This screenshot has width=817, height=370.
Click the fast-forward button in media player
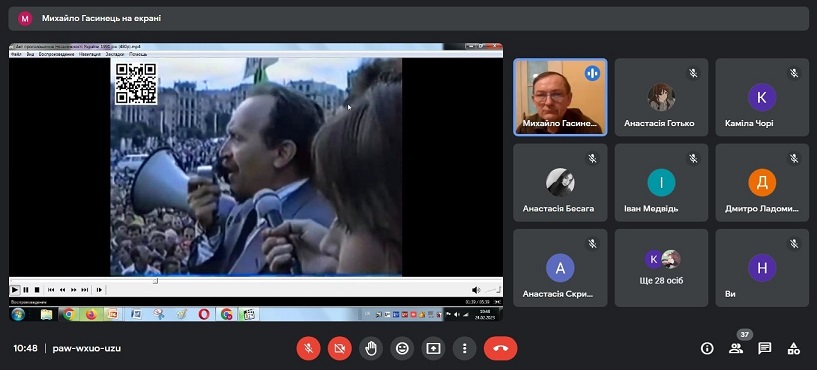click(x=73, y=290)
